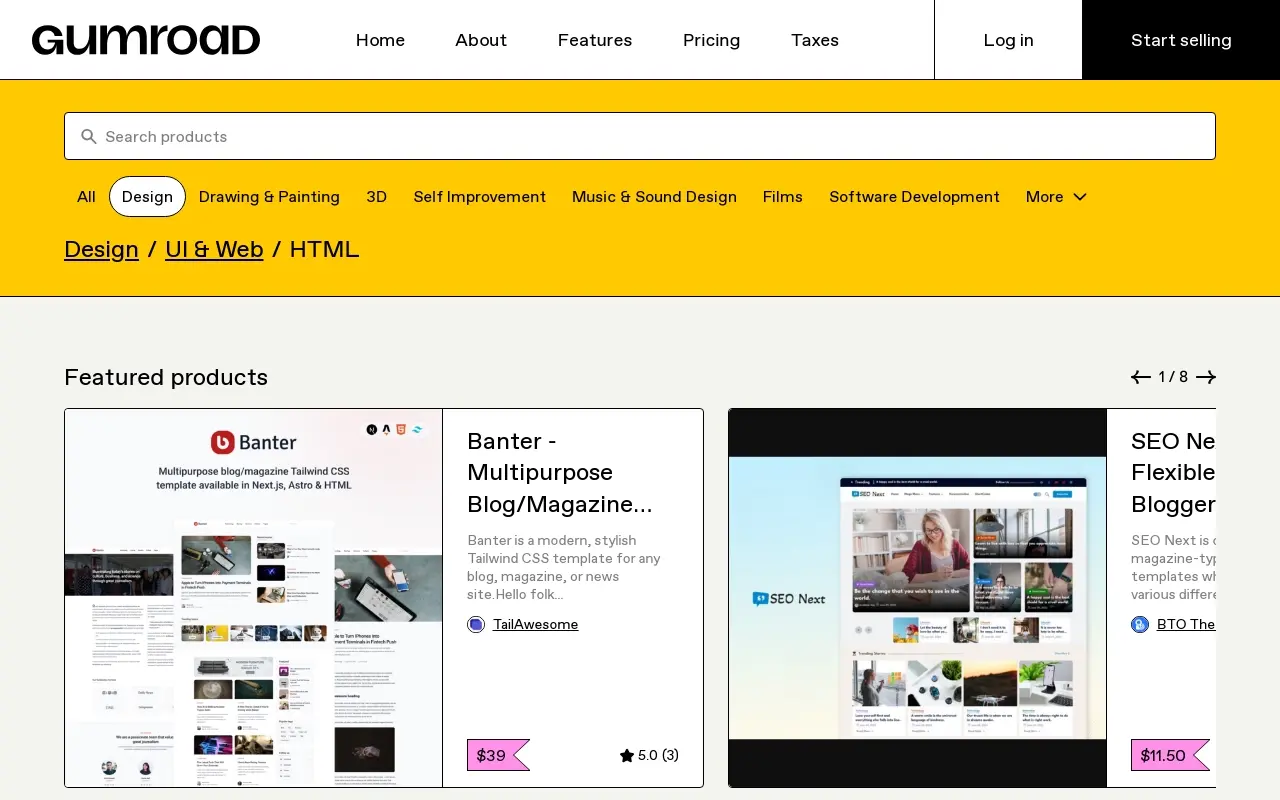Viewport: 1280px width, 800px height.
Task: Go to next featured products page
Action: [x=1206, y=377]
